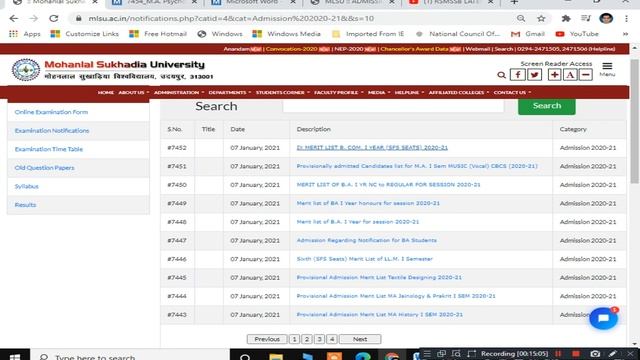
Task: Open the Chrome profile avatar
Action: 606,18
